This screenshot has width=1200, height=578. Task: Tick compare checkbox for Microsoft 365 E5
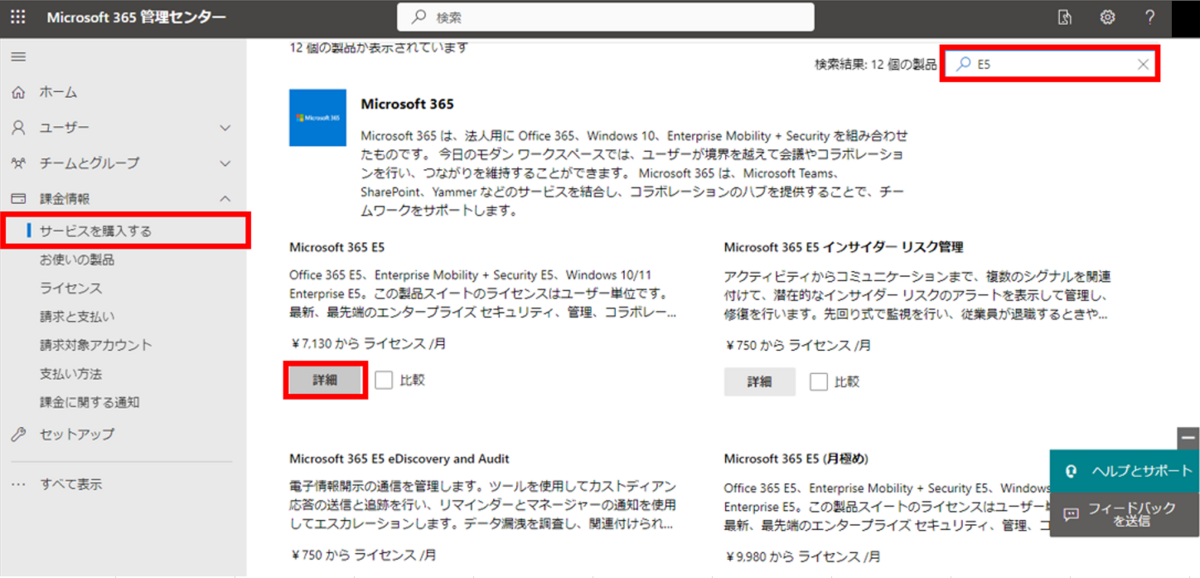tap(384, 381)
